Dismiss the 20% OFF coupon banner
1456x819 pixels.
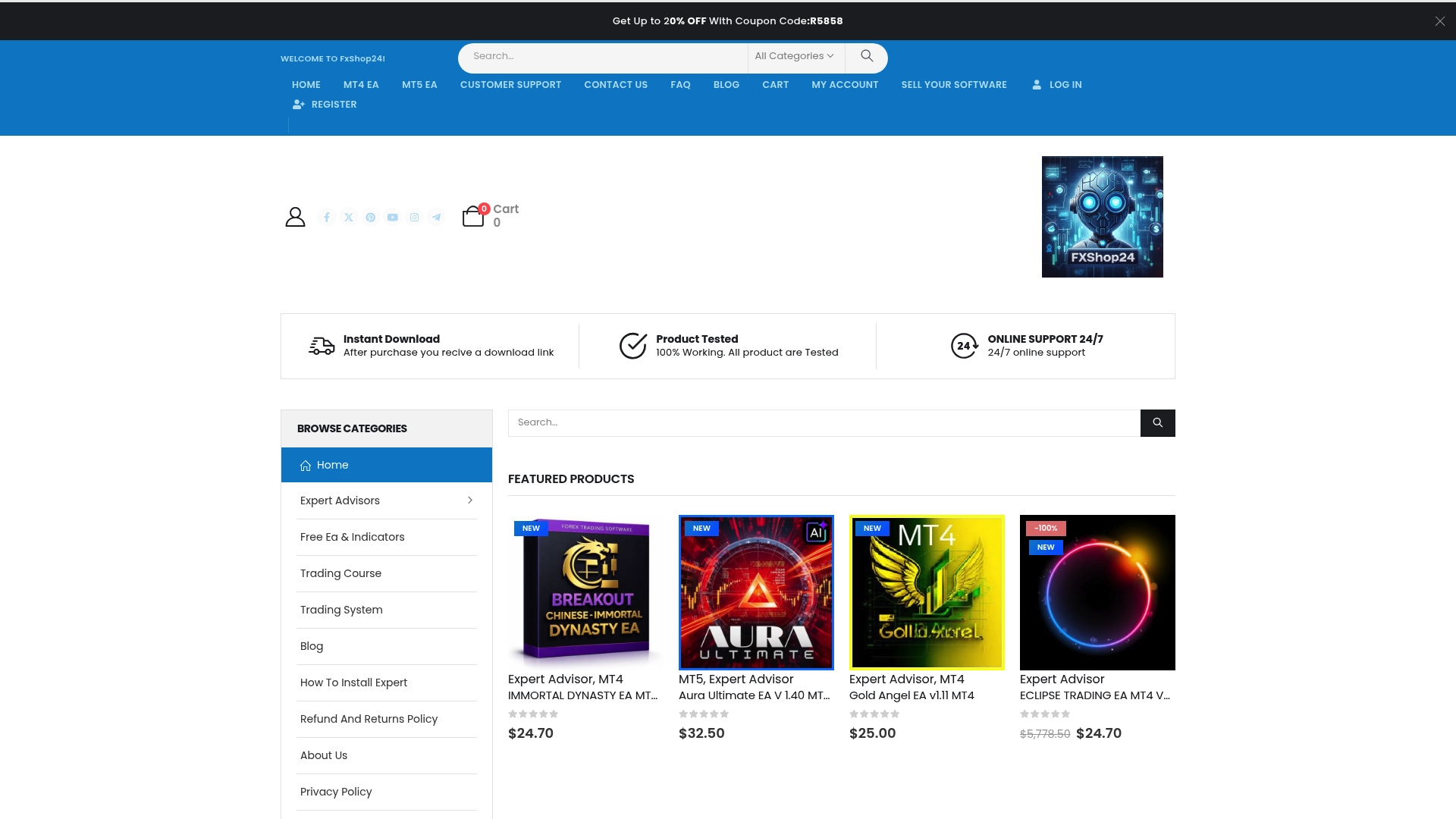(1439, 20)
